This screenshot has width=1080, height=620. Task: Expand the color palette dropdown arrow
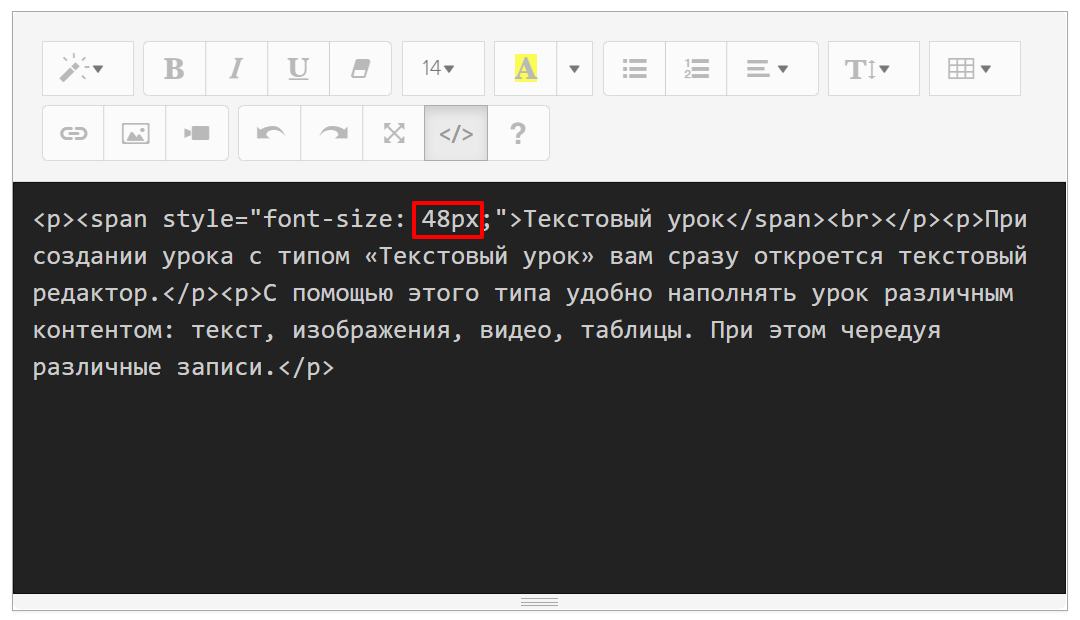(574, 69)
